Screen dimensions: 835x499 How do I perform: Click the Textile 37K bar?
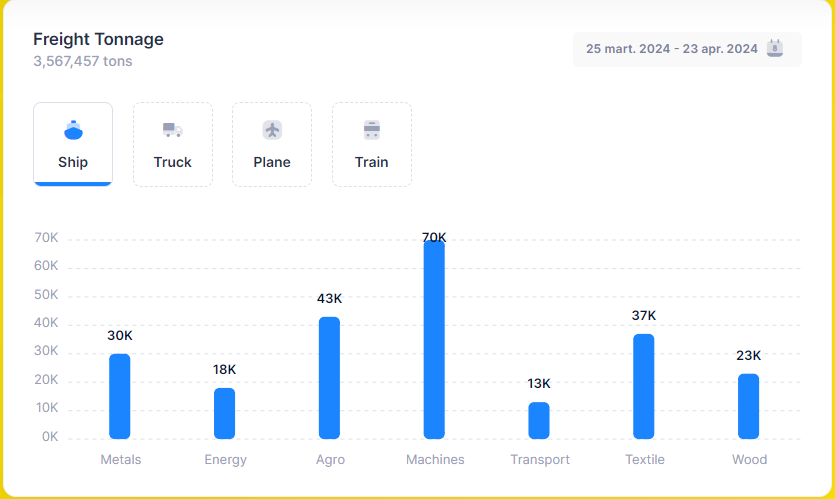[644, 386]
